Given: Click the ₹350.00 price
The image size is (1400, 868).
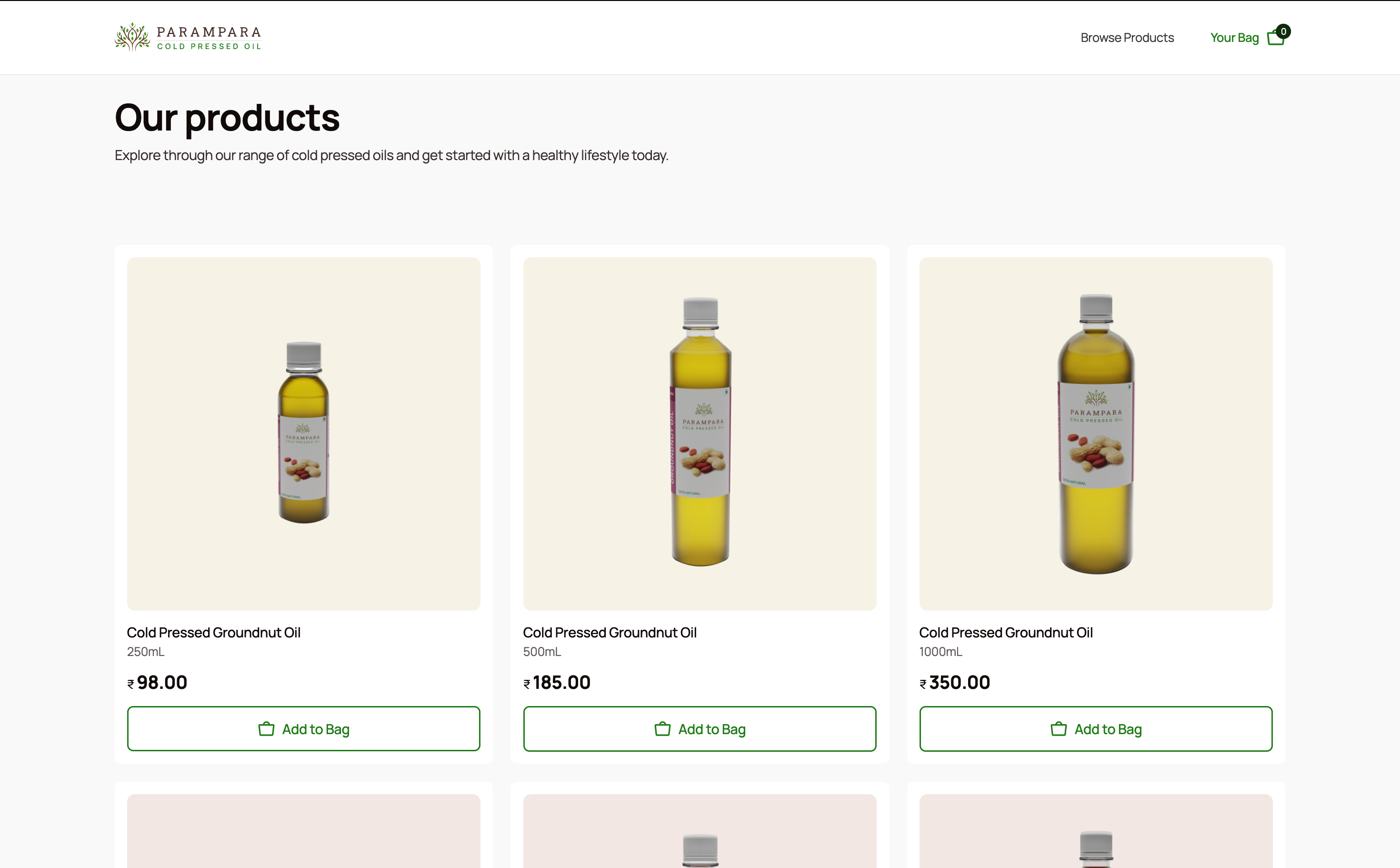Looking at the screenshot, I should 955,682.
